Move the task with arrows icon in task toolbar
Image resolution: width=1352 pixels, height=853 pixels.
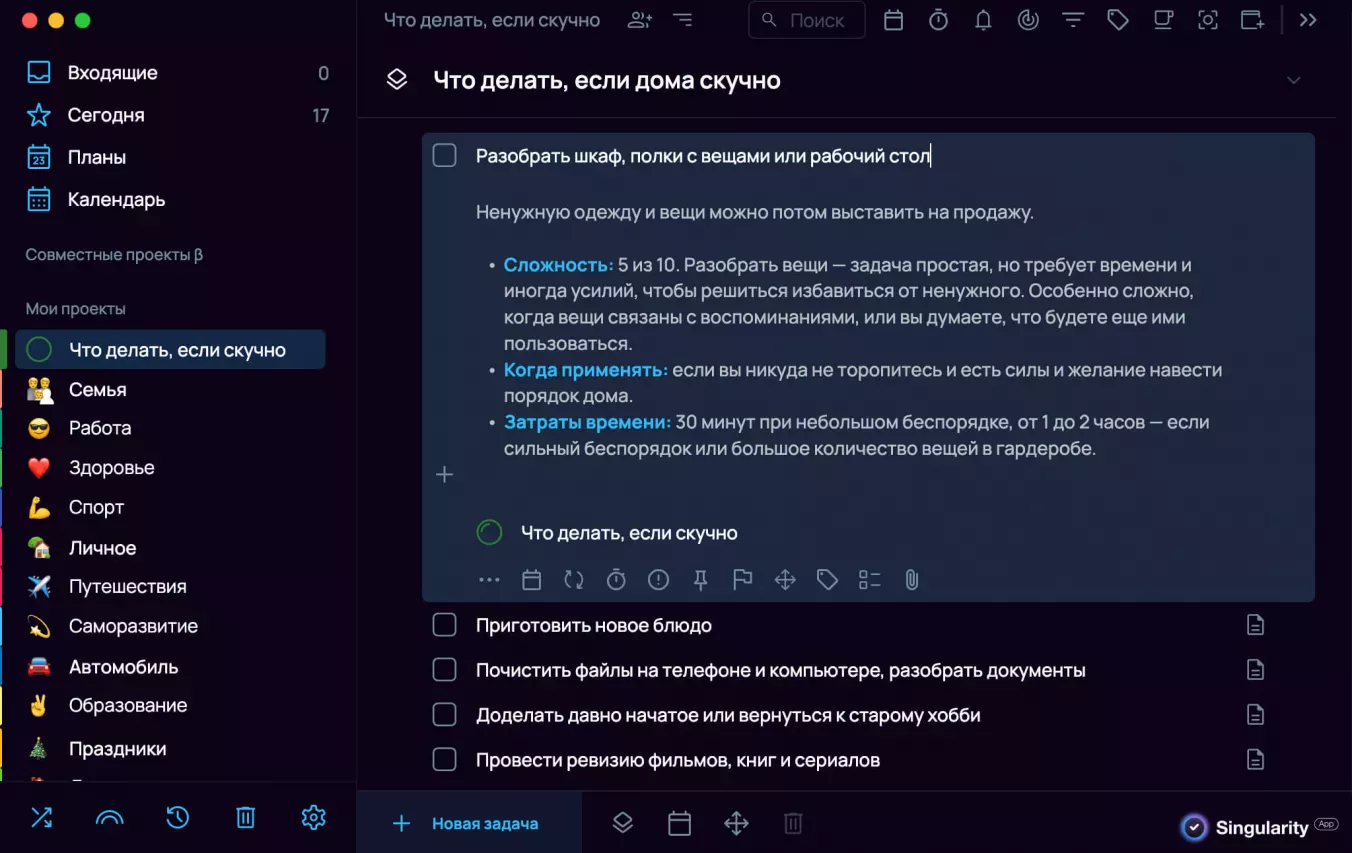(x=785, y=580)
